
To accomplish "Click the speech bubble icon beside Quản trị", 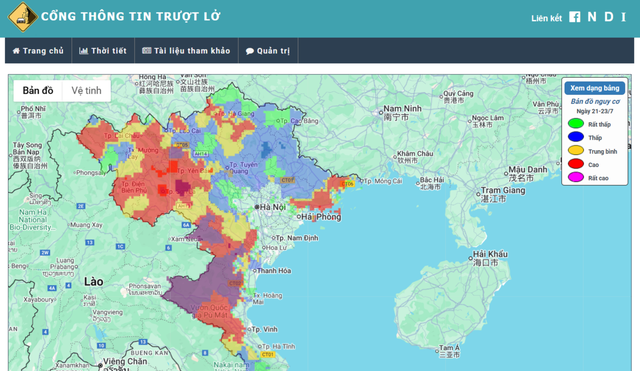I will coord(250,51).
